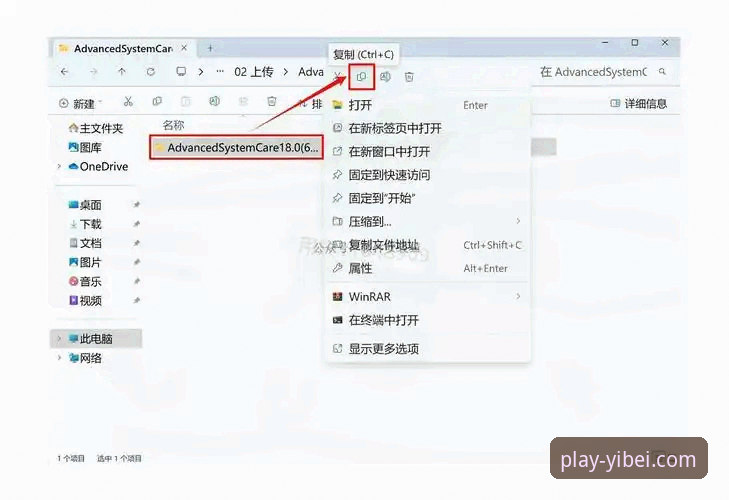The width and height of the screenshot is (729, 500).
Task: Click the toolbar Delete trash icon
Action: click(272, 101)
